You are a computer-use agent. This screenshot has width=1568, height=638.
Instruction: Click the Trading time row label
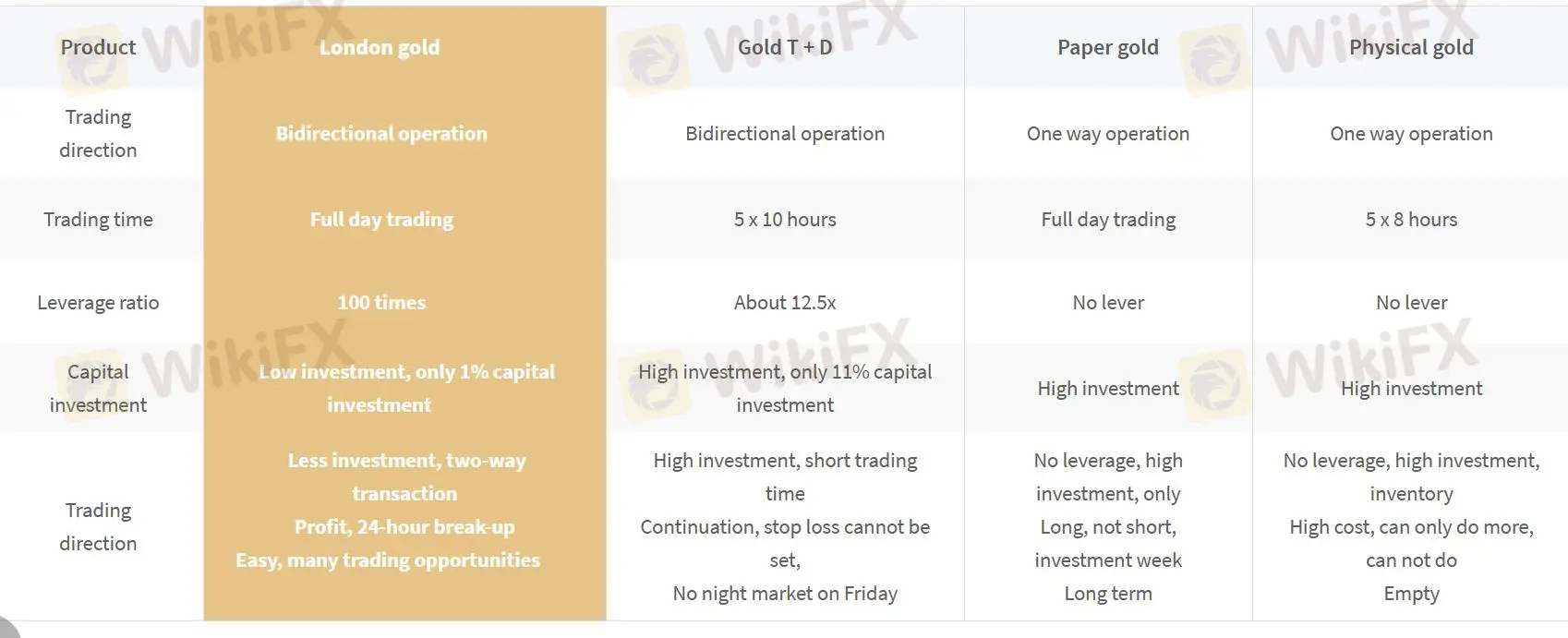click(x=98, y=220)
